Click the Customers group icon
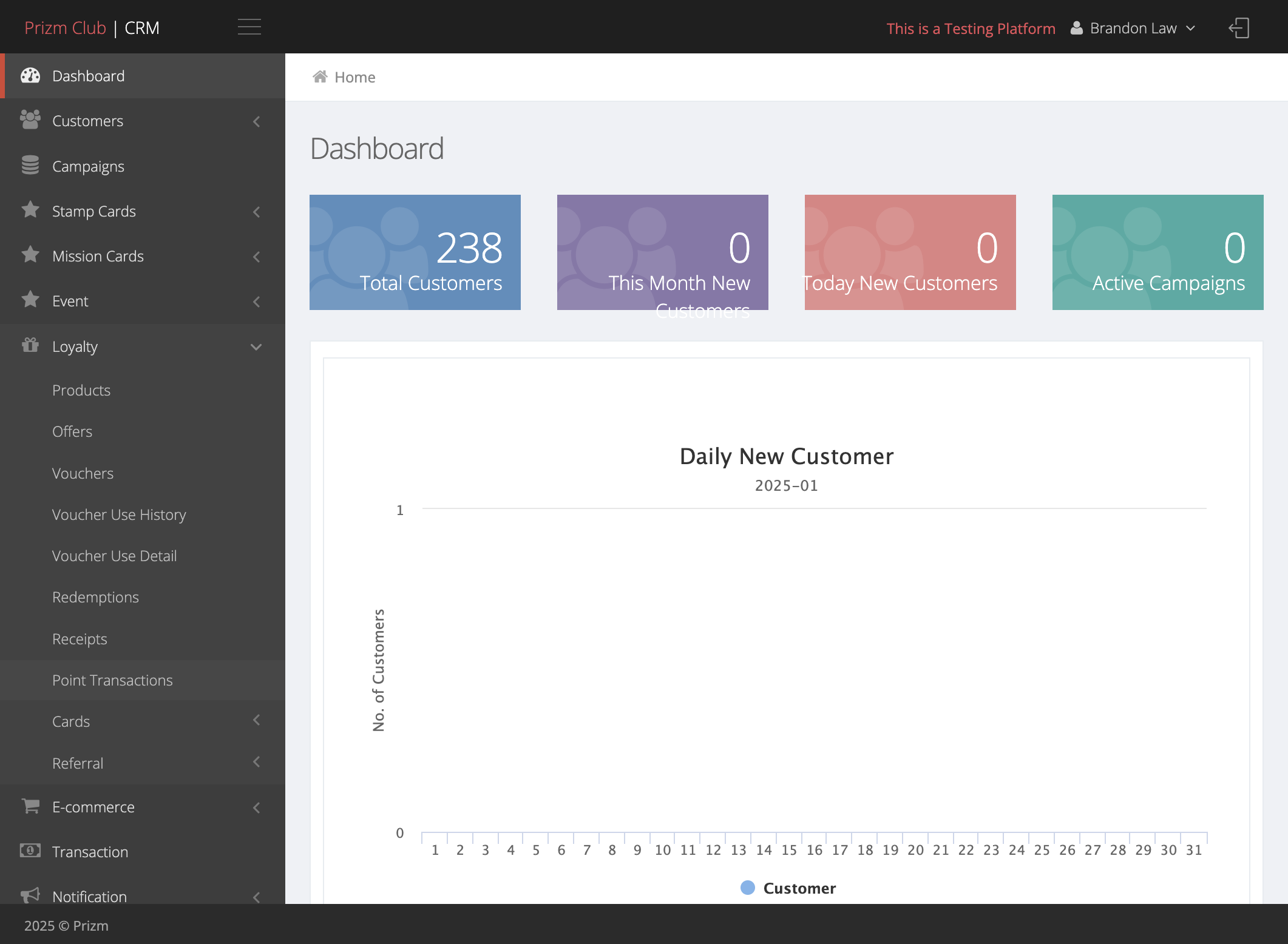 tap(30, 120)
